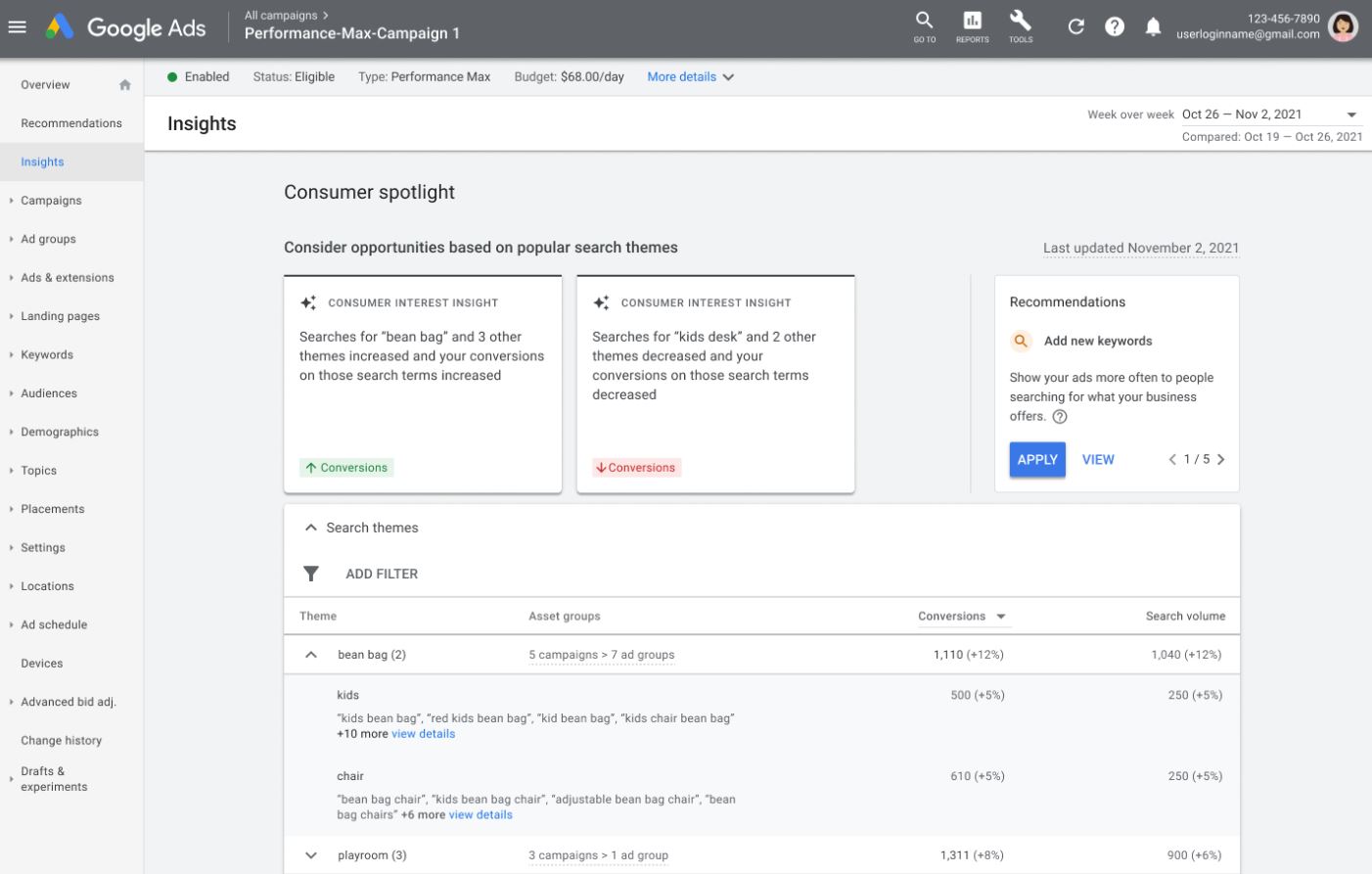Screen dimensions: 1372x874
Task: Select Insights in the sidebar
Action: click(42, 162)
